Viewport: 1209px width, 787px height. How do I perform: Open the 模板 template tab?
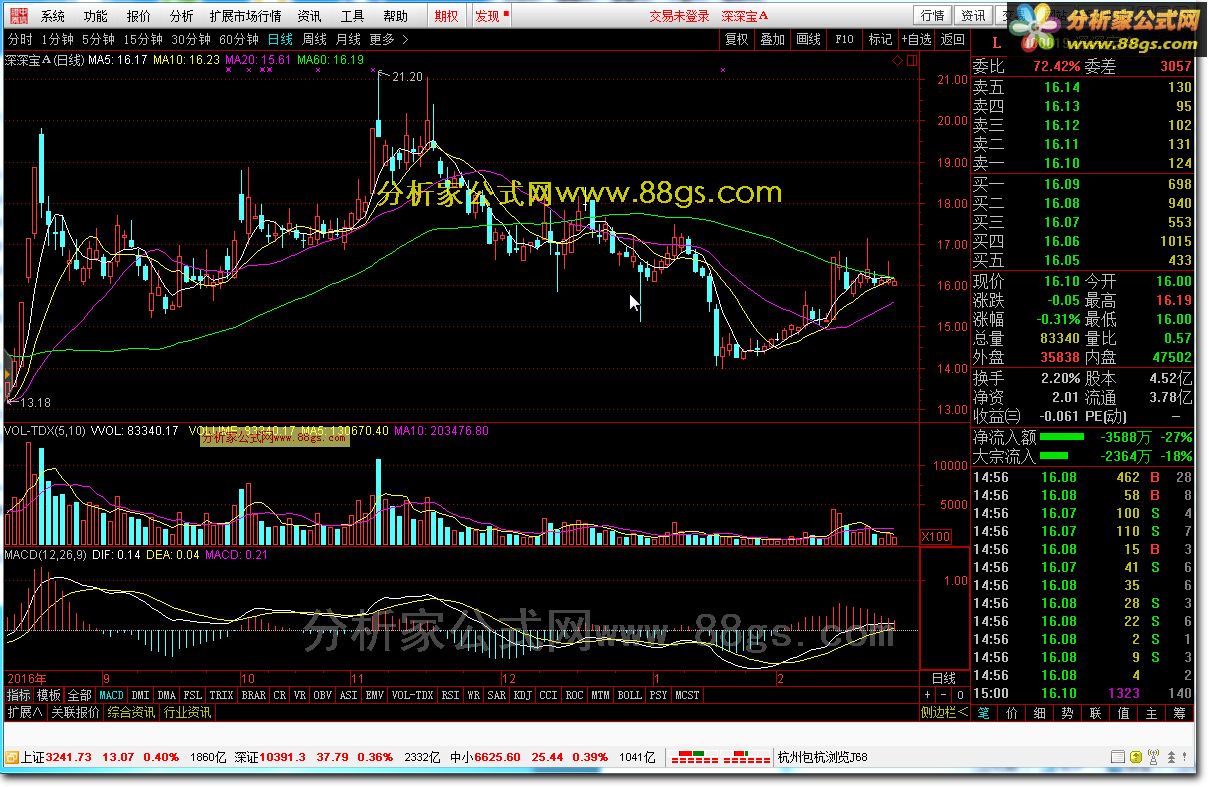49,695
